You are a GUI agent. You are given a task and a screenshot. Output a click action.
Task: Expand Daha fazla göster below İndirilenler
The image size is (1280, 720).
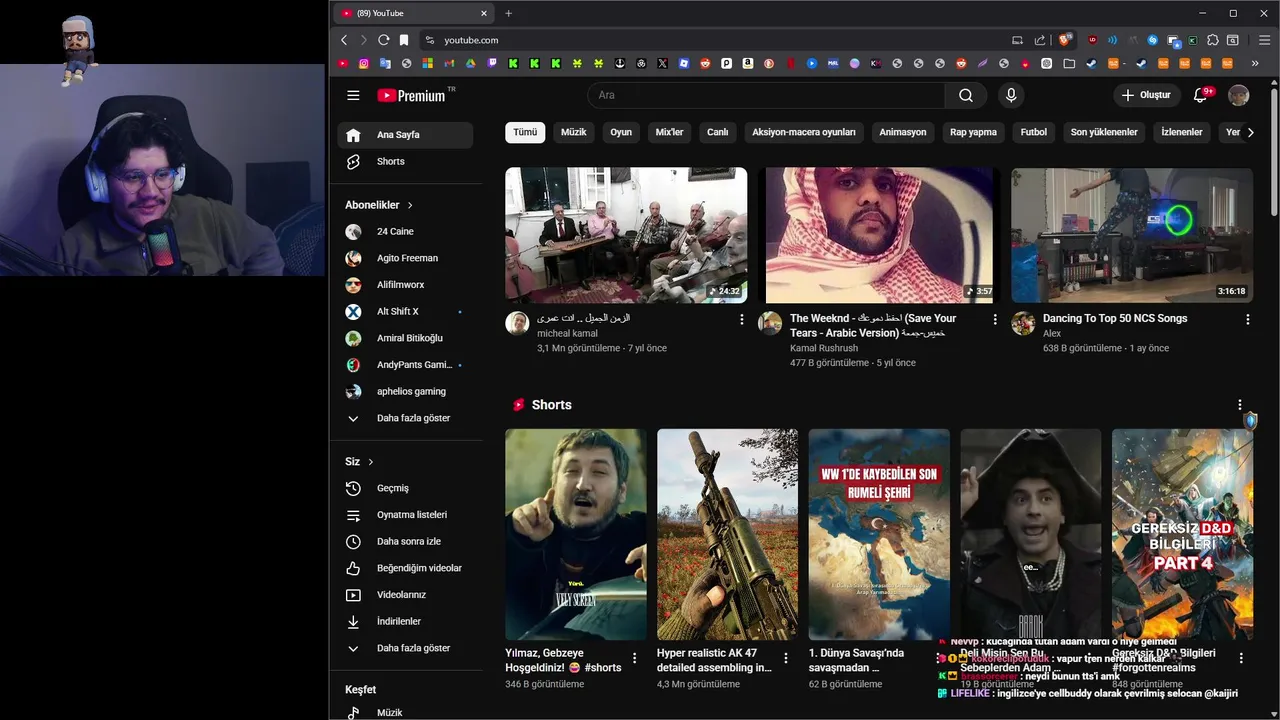405,648
